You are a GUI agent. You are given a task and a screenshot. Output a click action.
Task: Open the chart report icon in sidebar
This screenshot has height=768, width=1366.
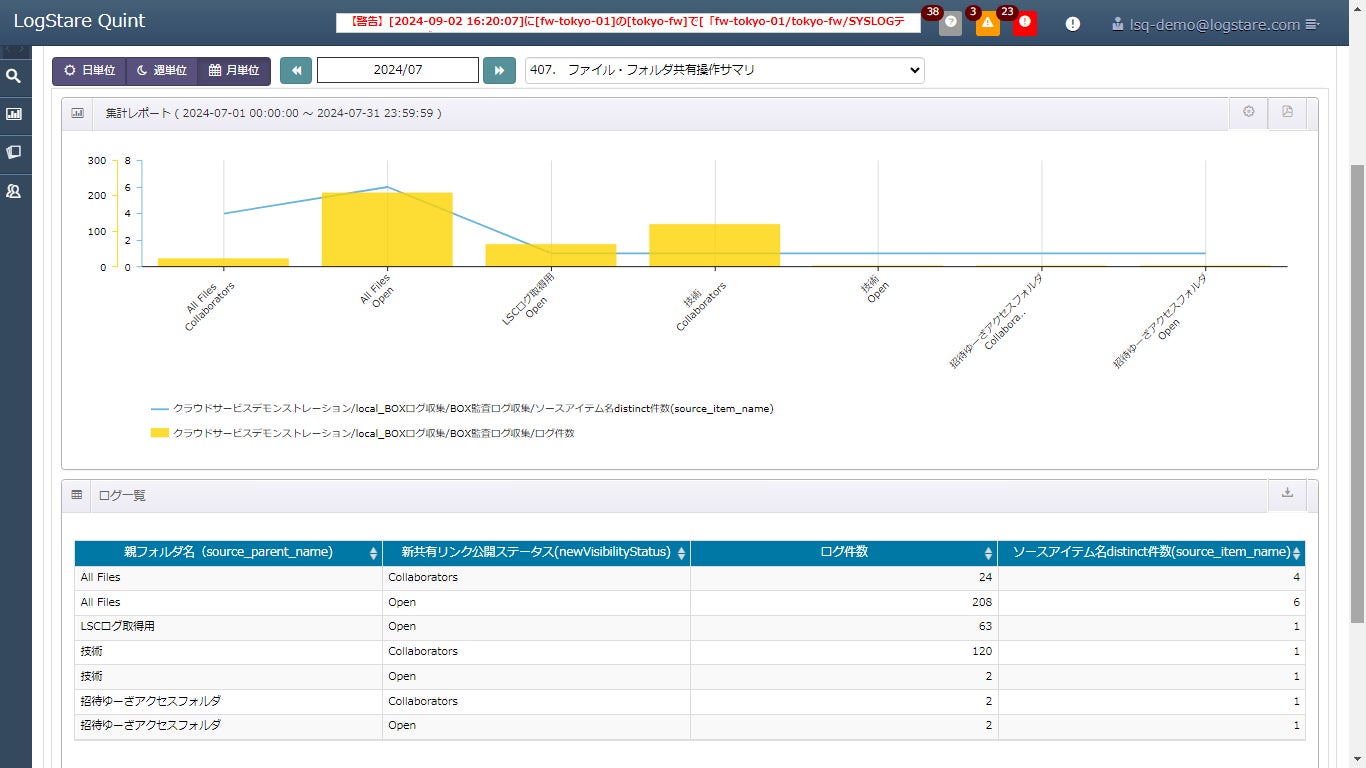click(14, 114)
